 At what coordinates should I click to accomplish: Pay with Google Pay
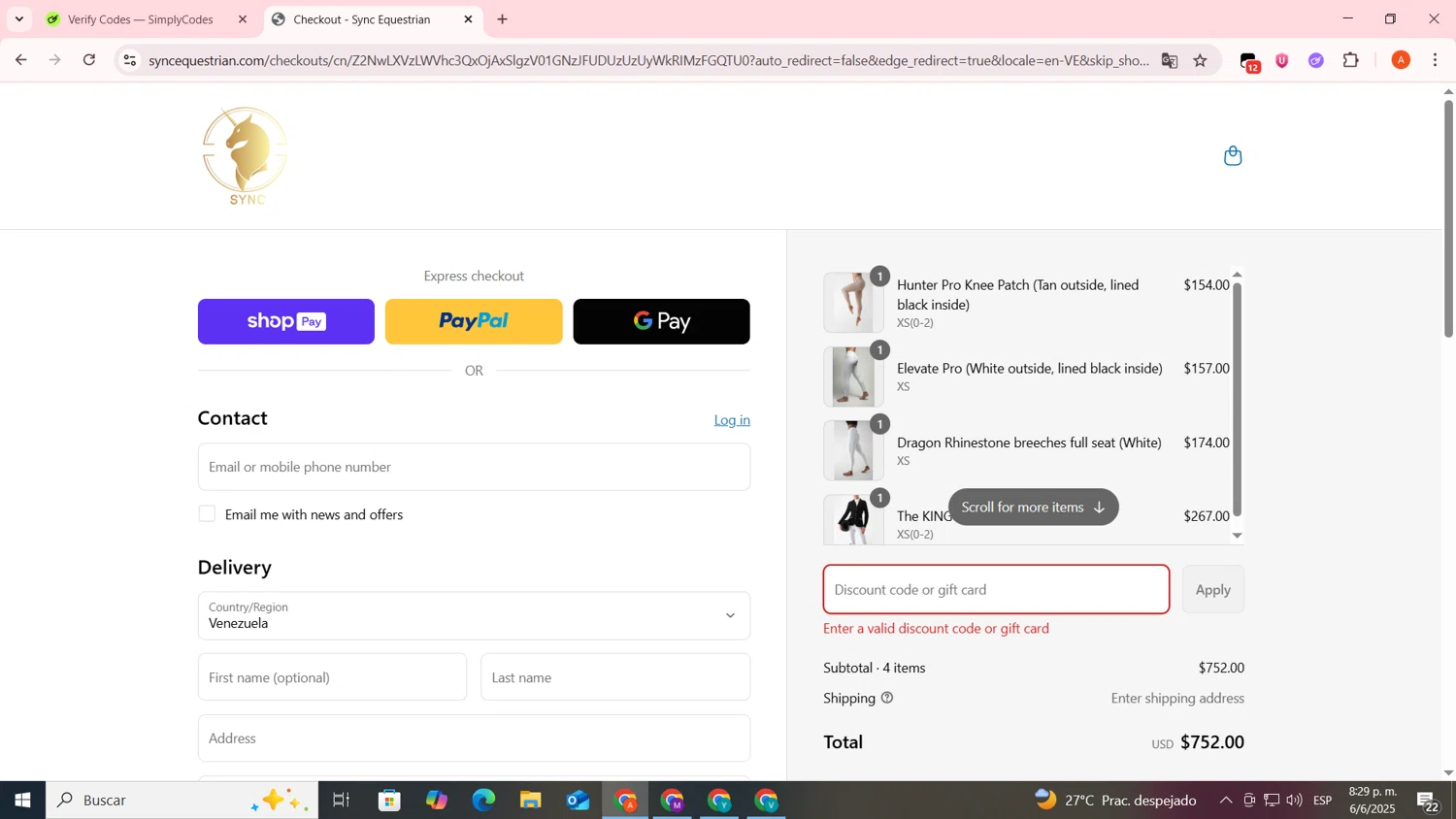point(662,321)
